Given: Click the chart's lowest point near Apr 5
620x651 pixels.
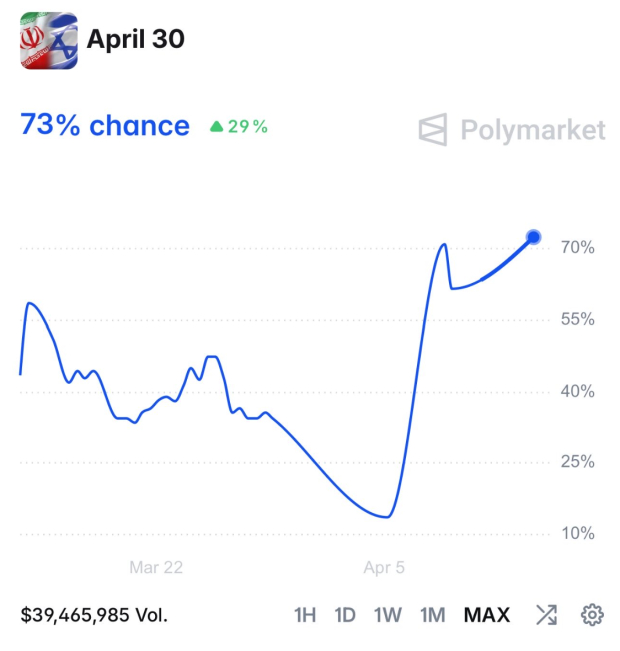Looking at the screenshot, I should coord(386,517).
